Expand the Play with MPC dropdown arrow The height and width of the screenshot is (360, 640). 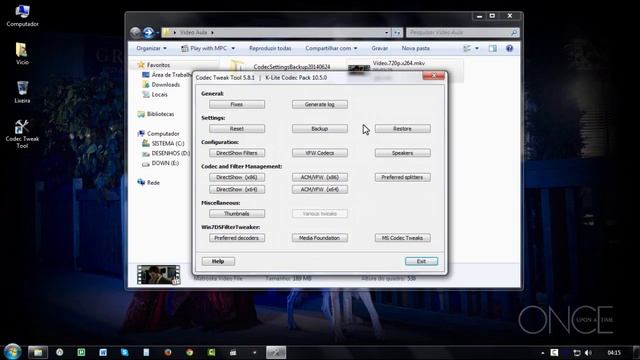(x=233, y=48)
